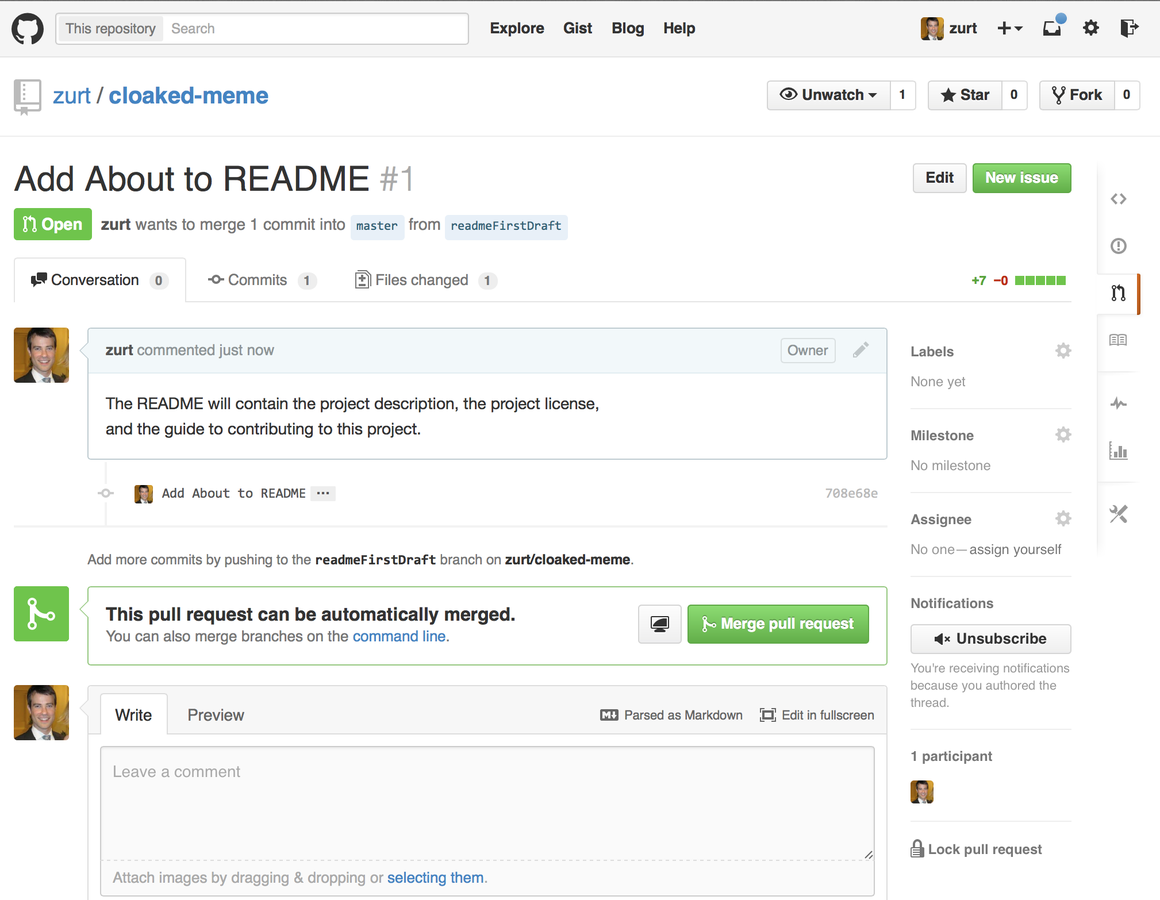View the forks count
1160x900 pixels.
[x=1127, y=95]
